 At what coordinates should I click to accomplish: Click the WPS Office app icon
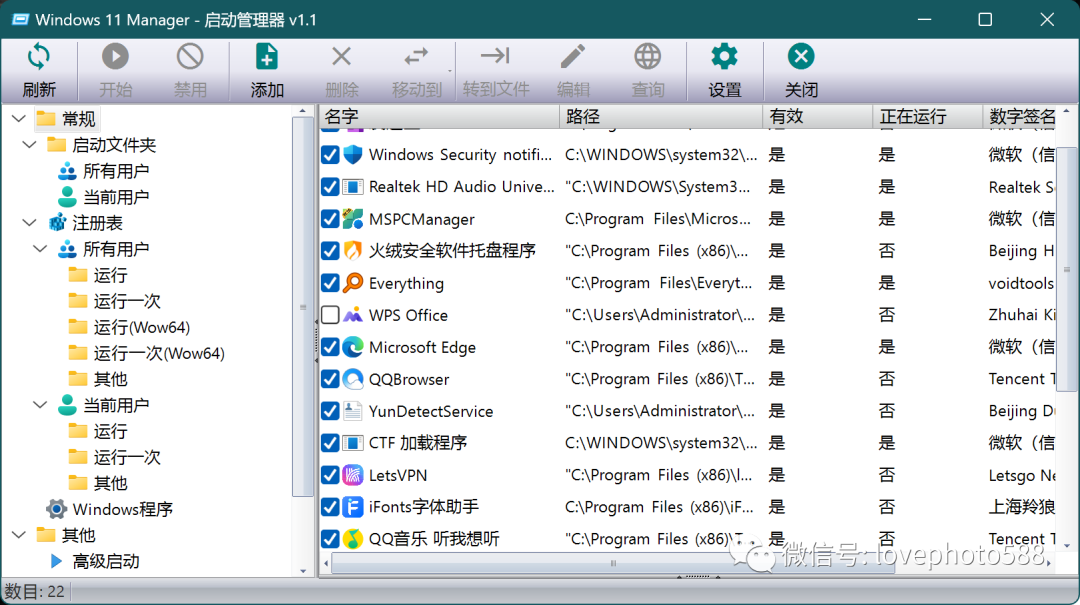point(353,315)
